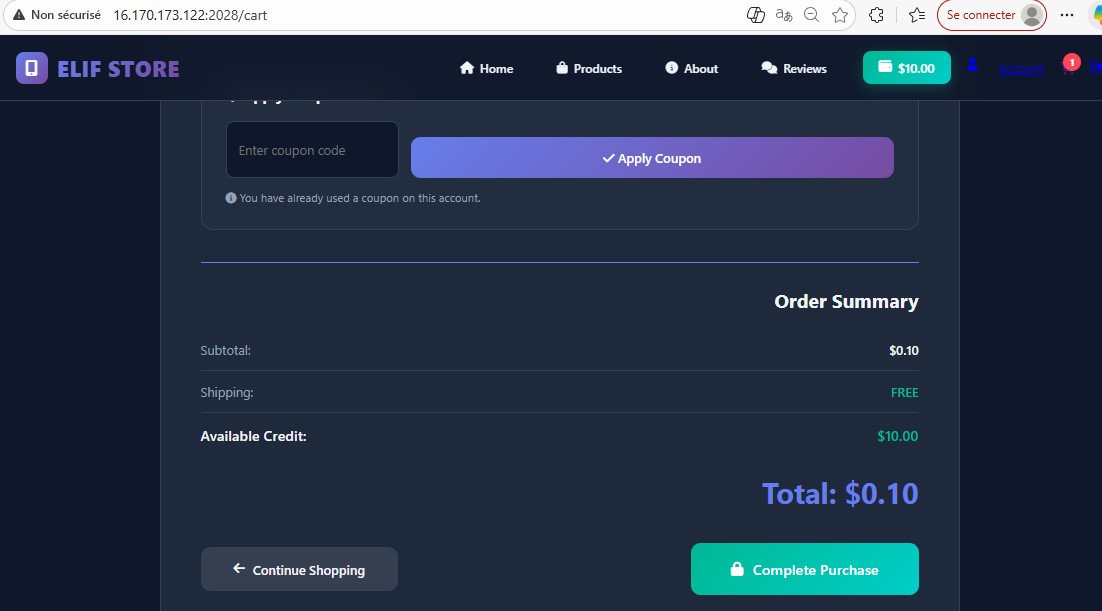Open the Copilot icon in address bar
The width and height of the screenshot is (1102, 611).
click(x=756, y=15)
